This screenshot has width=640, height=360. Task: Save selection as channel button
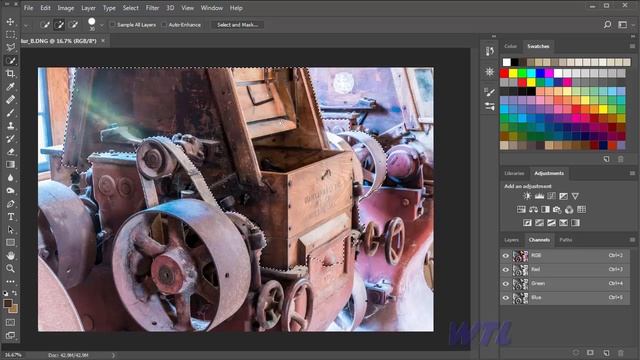[x=590, y=353]
